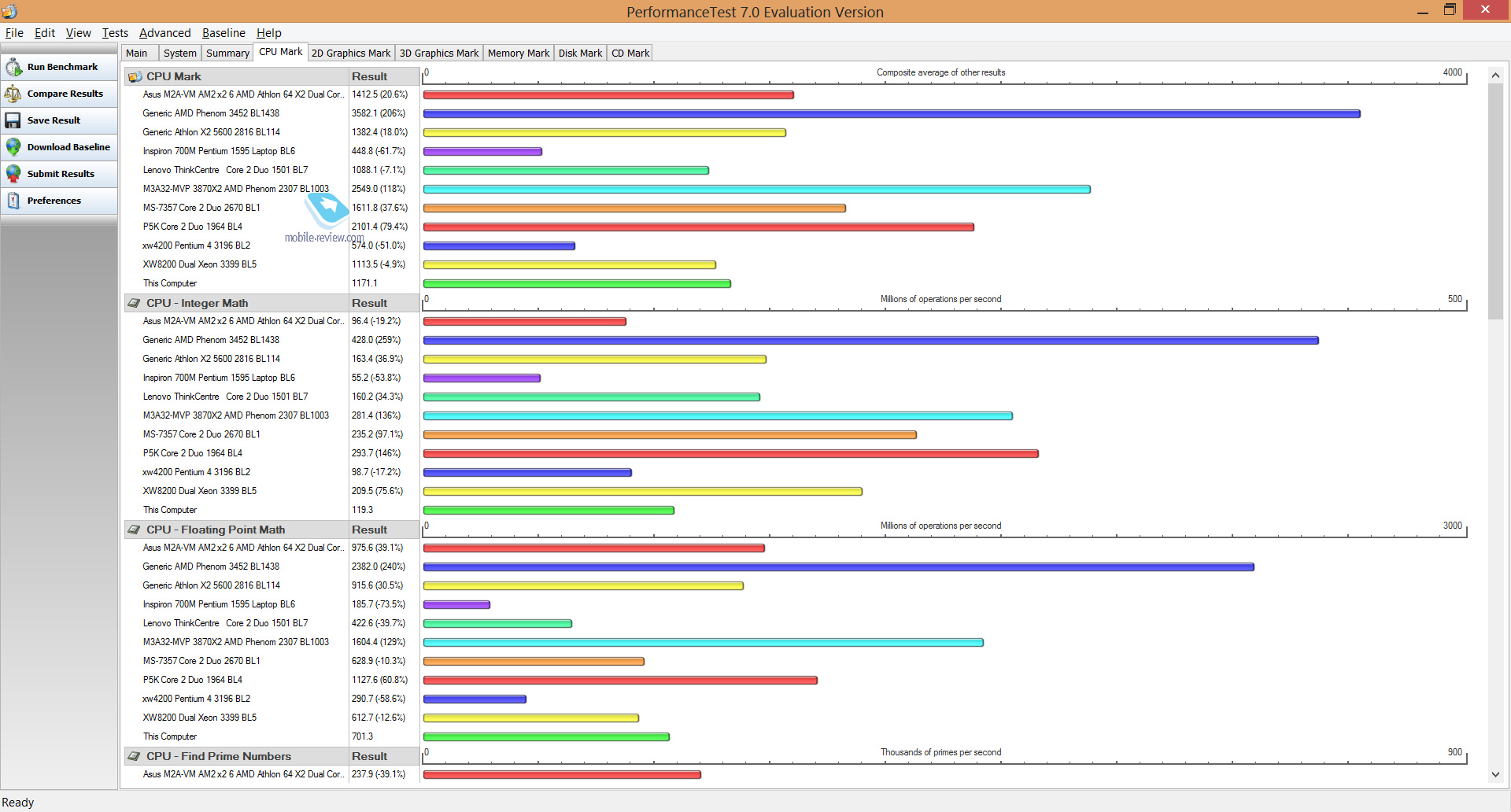Click the vertical scrollbar thumb

click(1495, 201)
